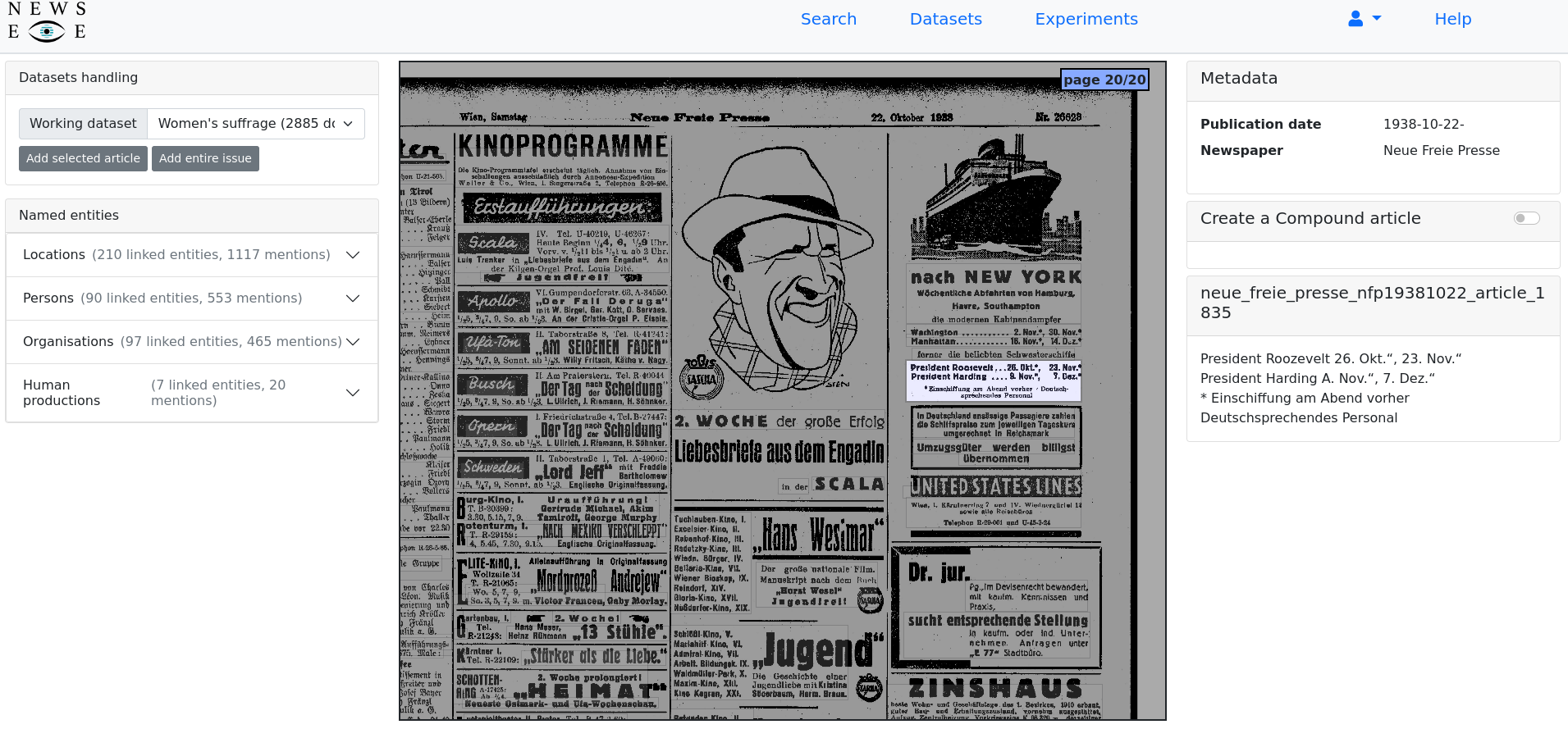The height and width of the screenshot is (729, 1568).
Task: Click the Neue Freie Presse metadata value
Action: 1442,150
